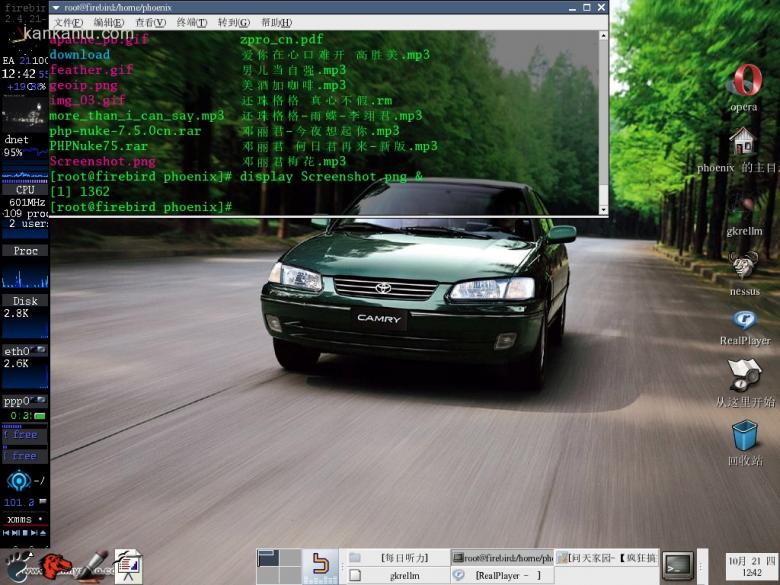Select the 每日听力 taskbar window button
780x585 pixels.
coord(395,558)
